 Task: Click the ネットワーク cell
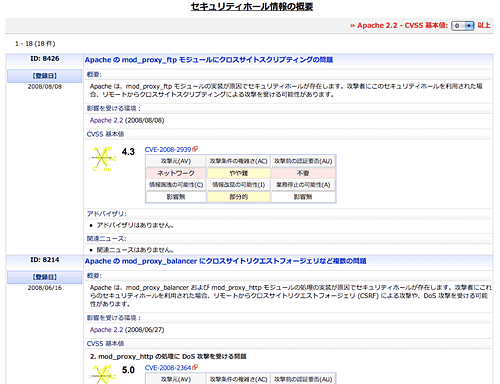pyautogui.click(x=176, y=173)
